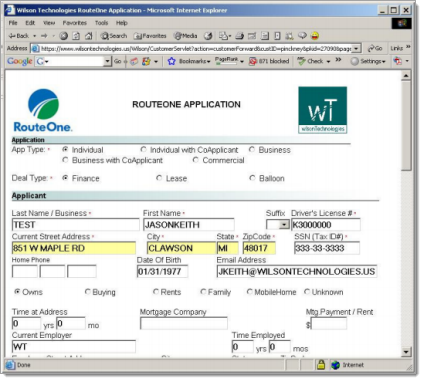Viewport: 423px width, 381px height.
Task: Expand Check dropdown arrow
Action: pyautogui.click(x=328, y=61)
